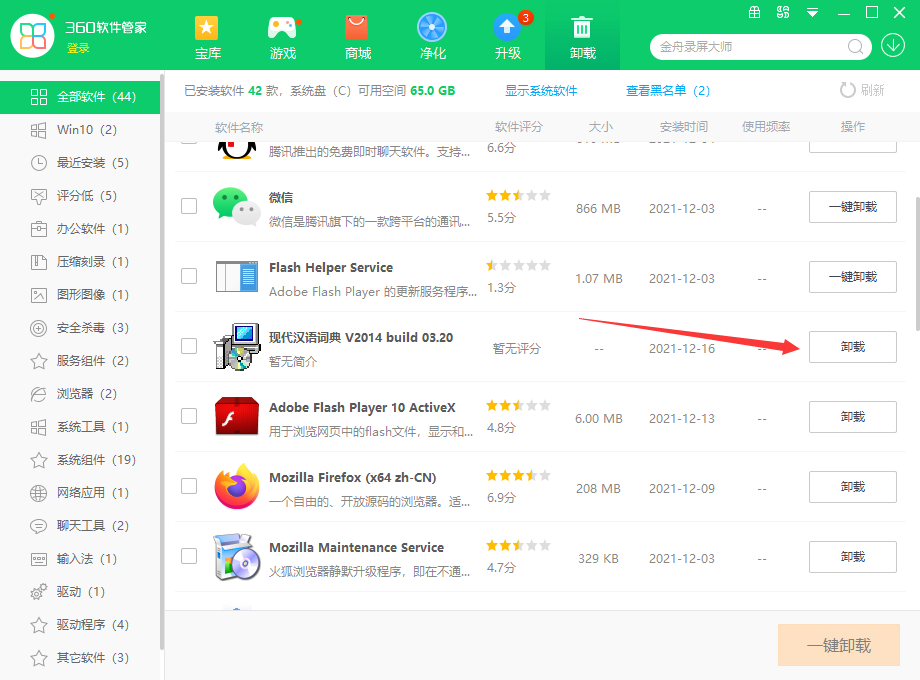Uninstall Mozilla Maintenance Service
Image resolution: width=920 pixels, height=680 pixels.
(x=853, y=557)
